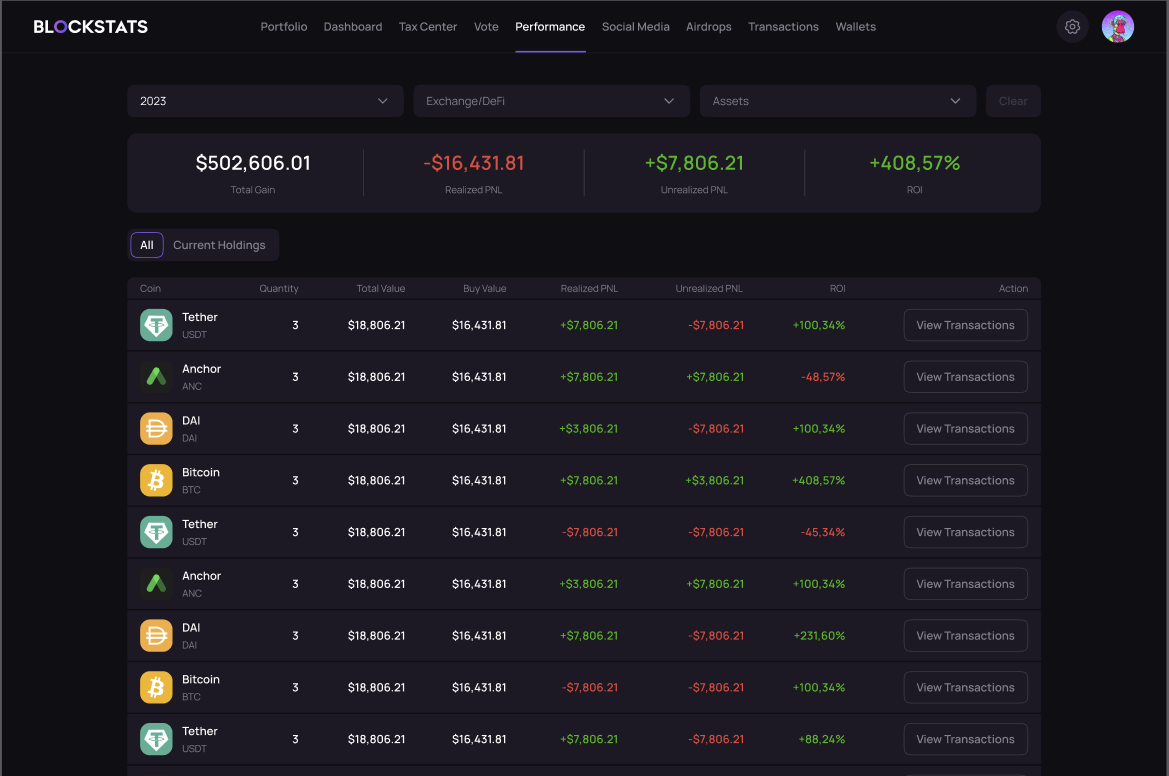Open the user profile avatar
Image resolution: width=1169 pixels, height=776 pixels.
tap(1117, 27)
